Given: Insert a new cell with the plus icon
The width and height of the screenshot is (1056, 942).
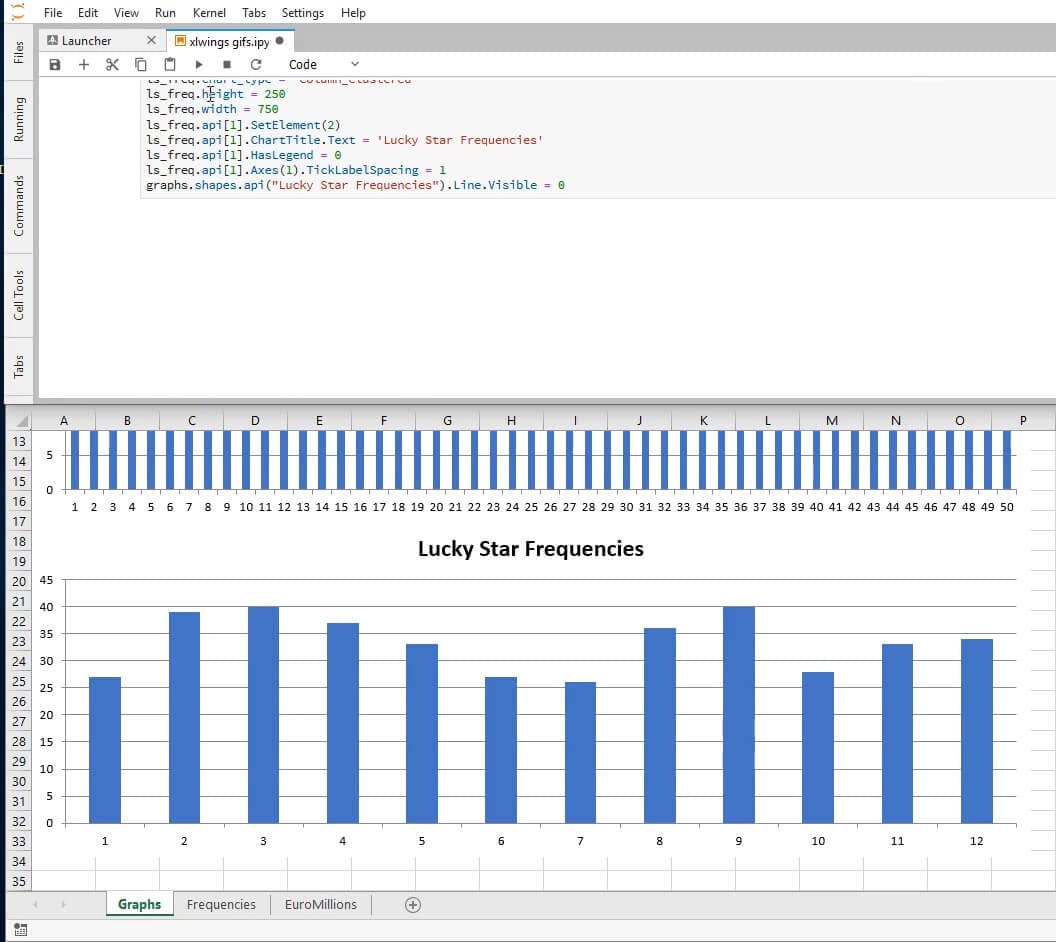Looking at the screenshot, I should pyautogui.click(x=84, y=64).
